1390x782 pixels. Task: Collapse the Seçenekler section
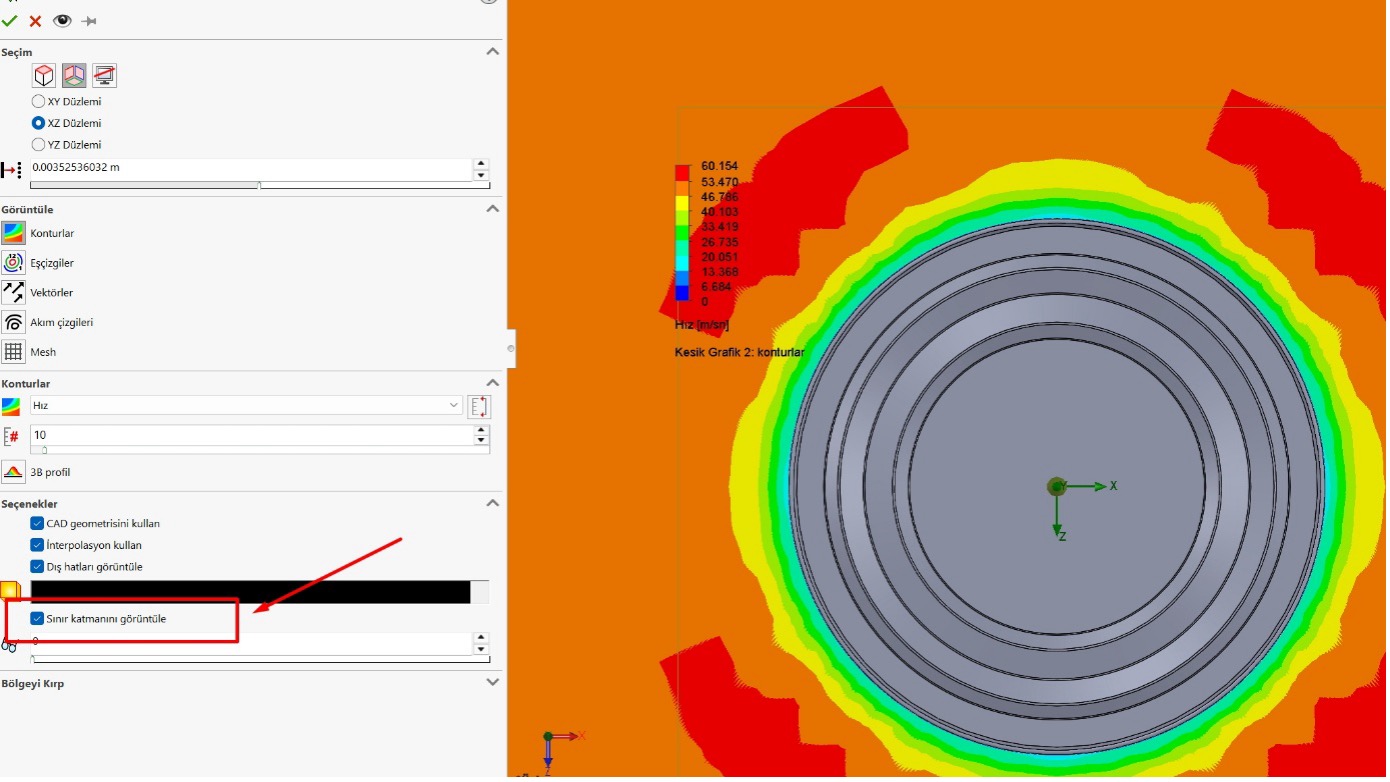(491, 502)
